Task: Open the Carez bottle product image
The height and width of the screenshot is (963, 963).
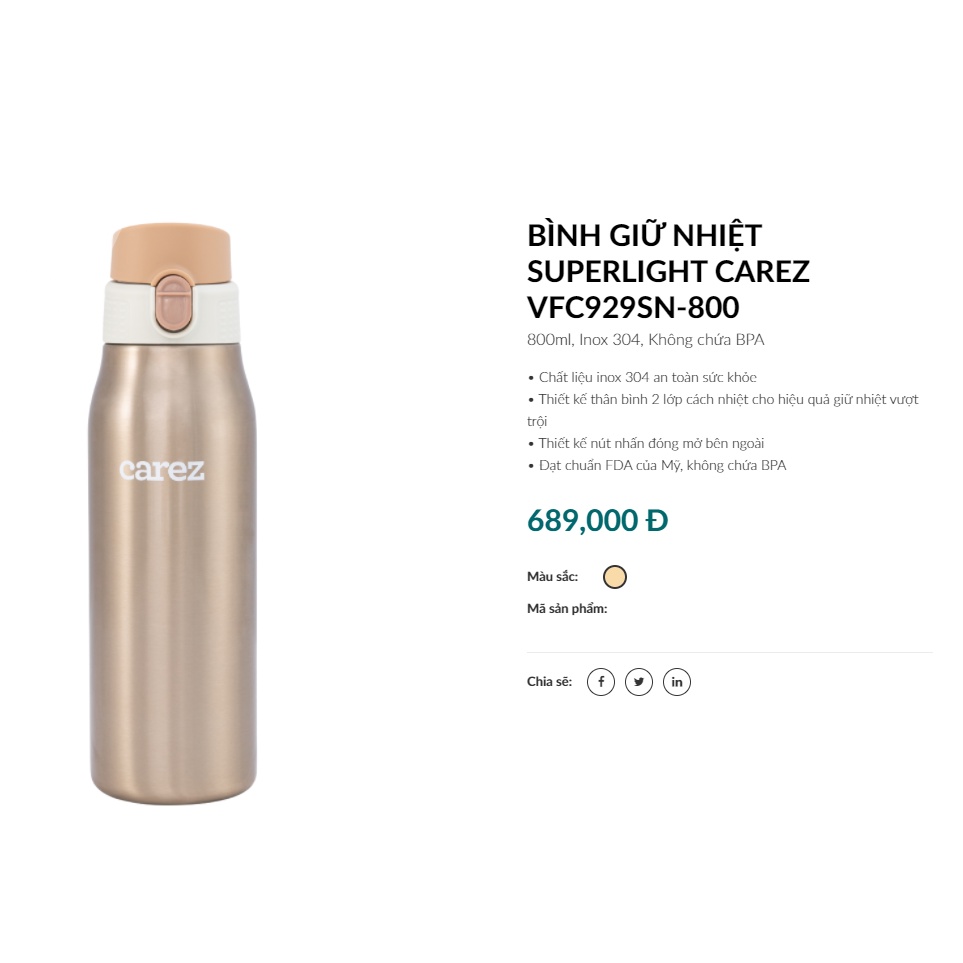Action: click(x=173, y=515)
